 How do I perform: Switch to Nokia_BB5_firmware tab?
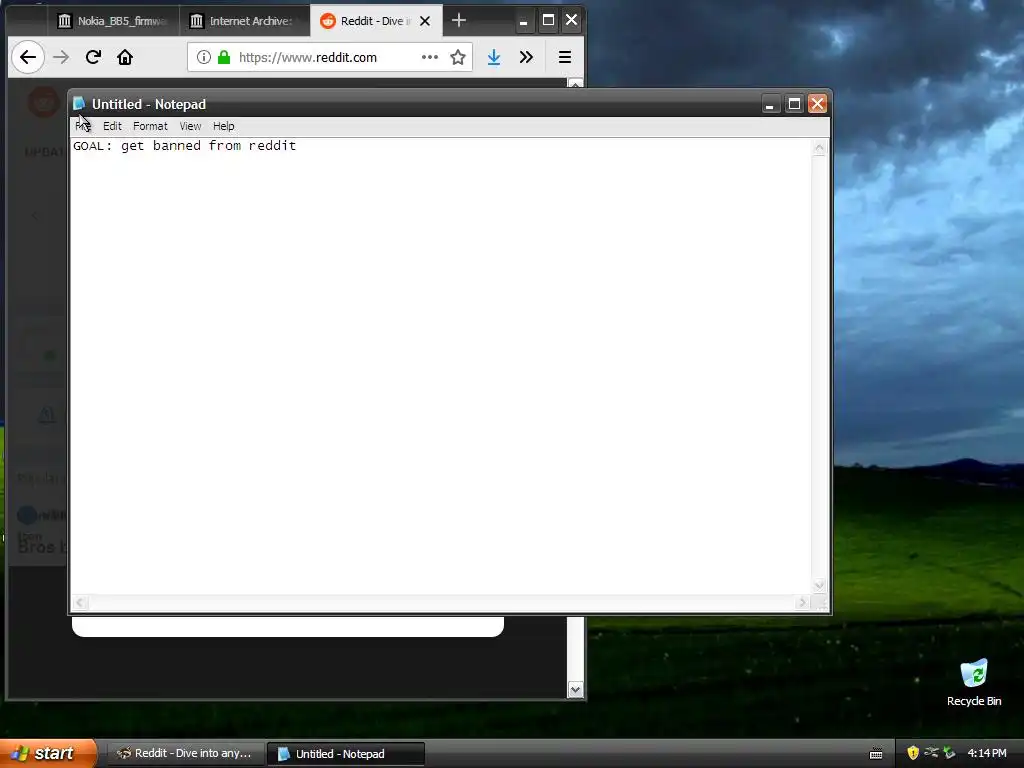112,21
